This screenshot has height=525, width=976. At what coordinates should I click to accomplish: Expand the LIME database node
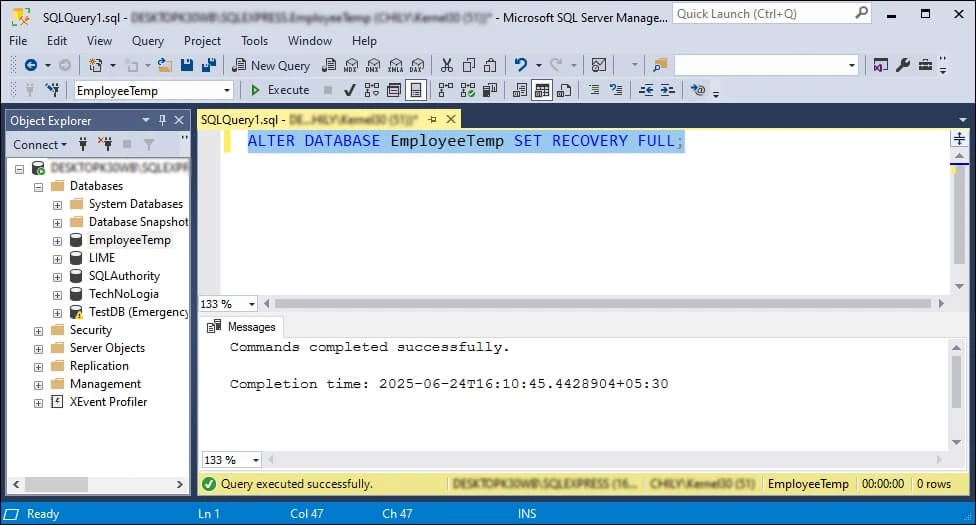57,259
